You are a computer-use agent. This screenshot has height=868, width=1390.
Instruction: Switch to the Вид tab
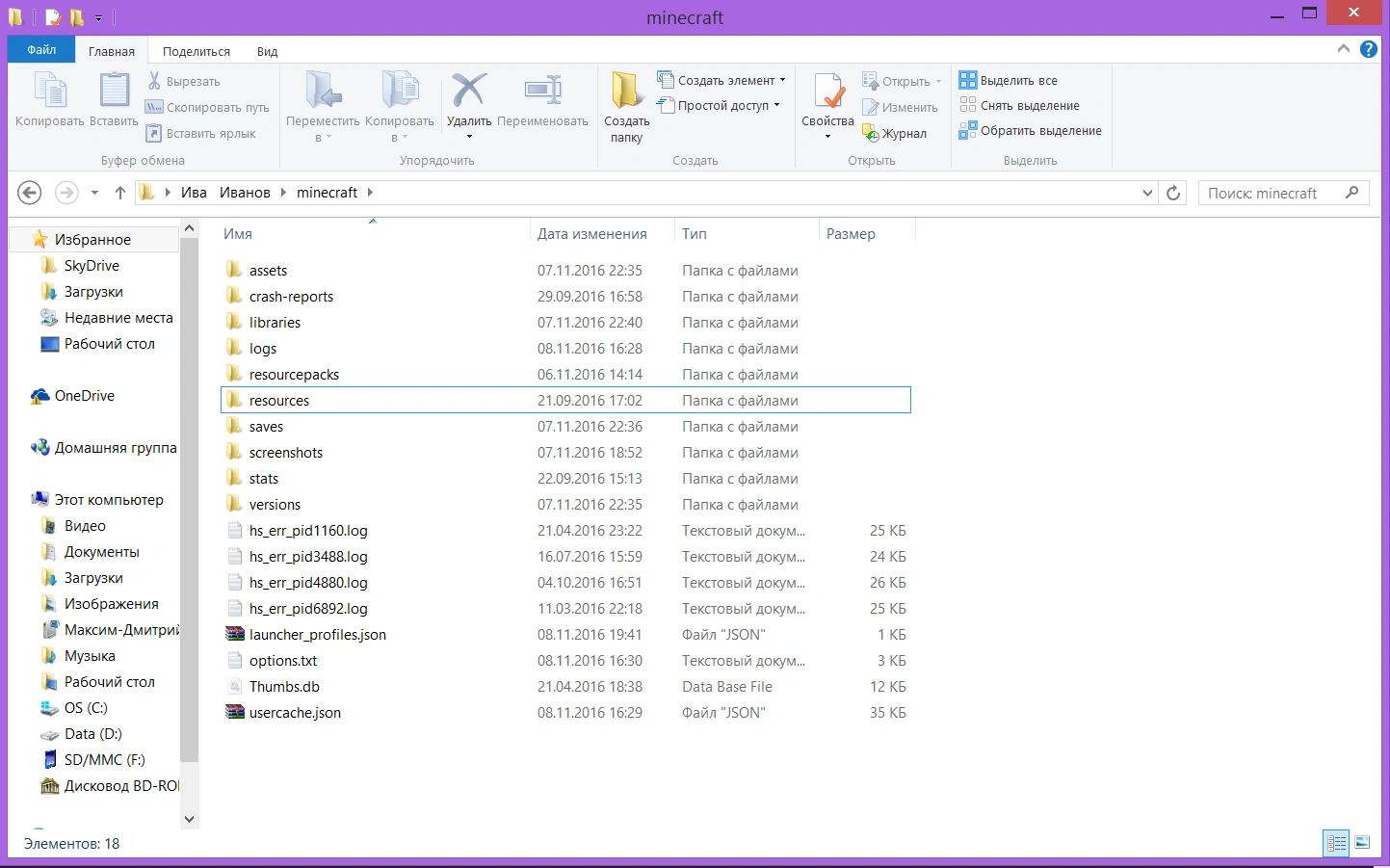click(268, 51)
